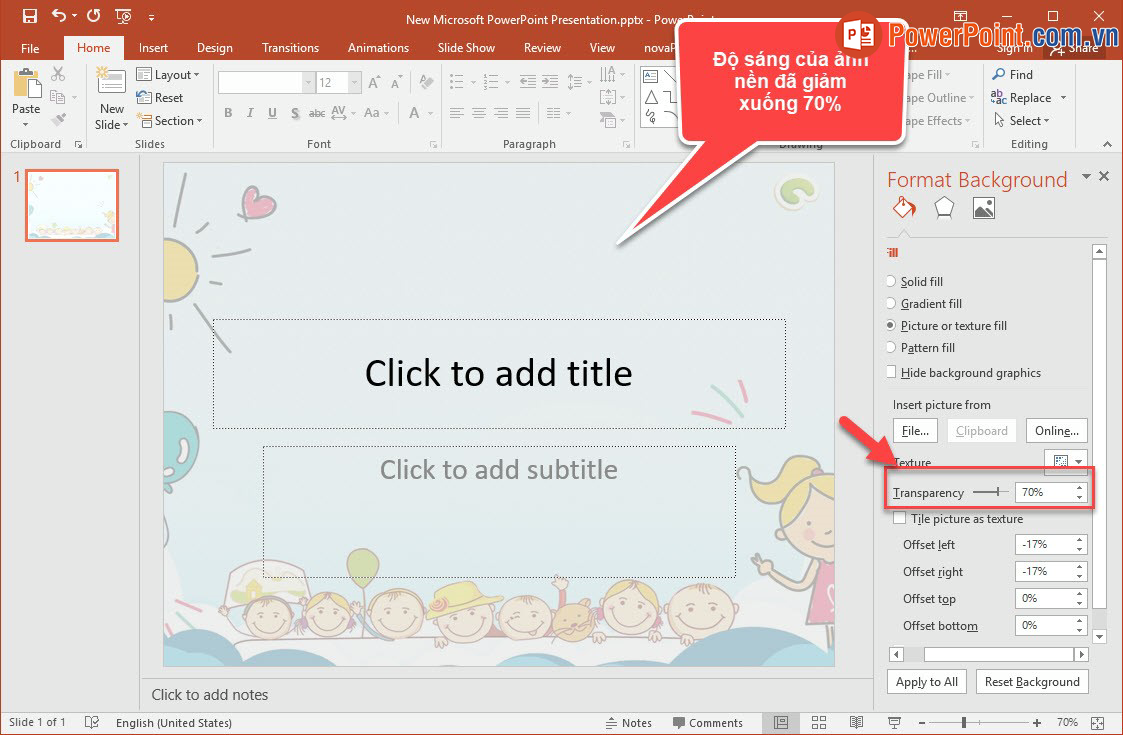
Task: Open the Picture icon tab in Format Background
Action: click(x=984, y=208)
